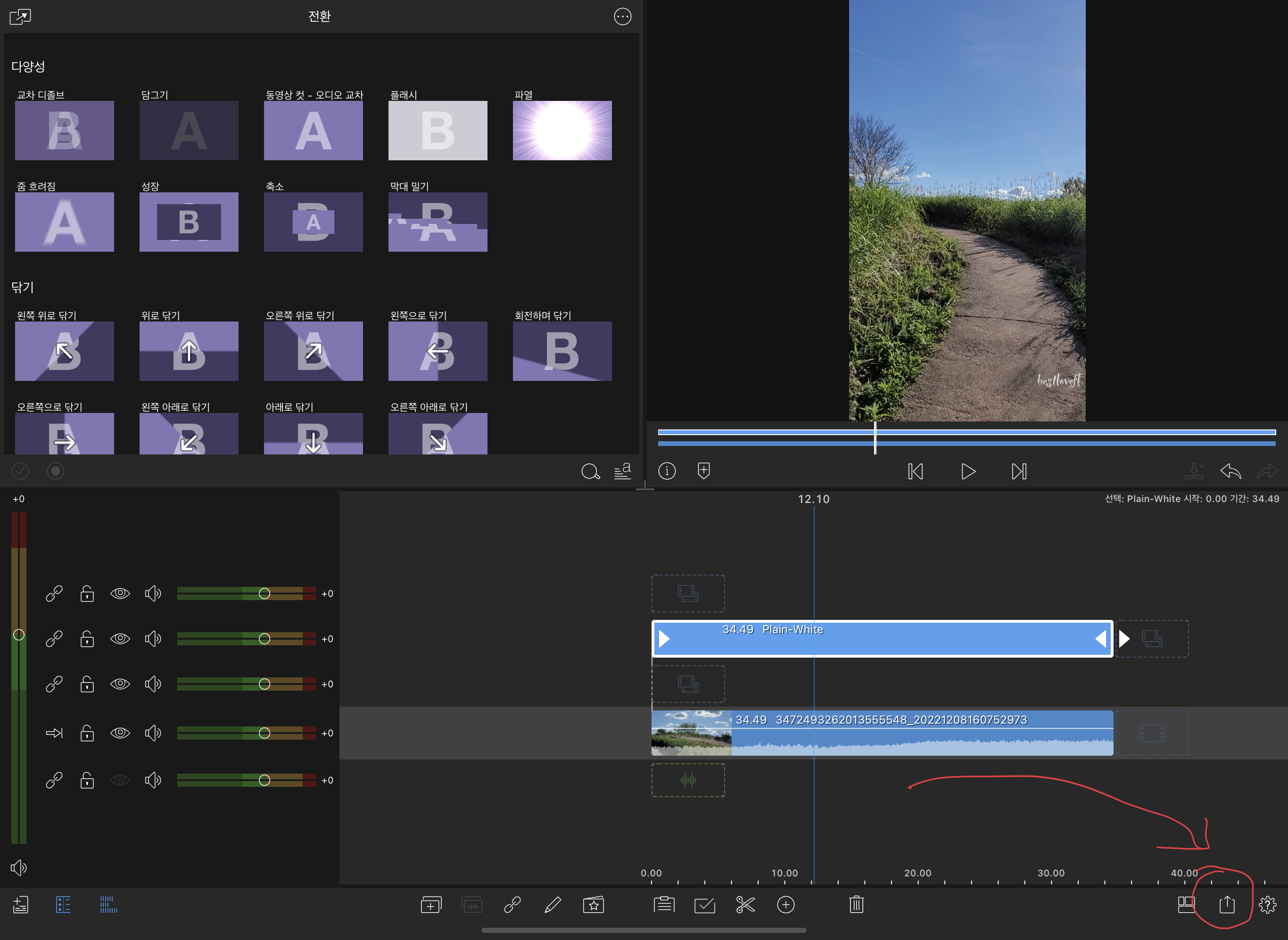Click the share/export icon in bottom toolbar
The width and height of the screenshot is (1288, 940).
(x=1227, y=904)
